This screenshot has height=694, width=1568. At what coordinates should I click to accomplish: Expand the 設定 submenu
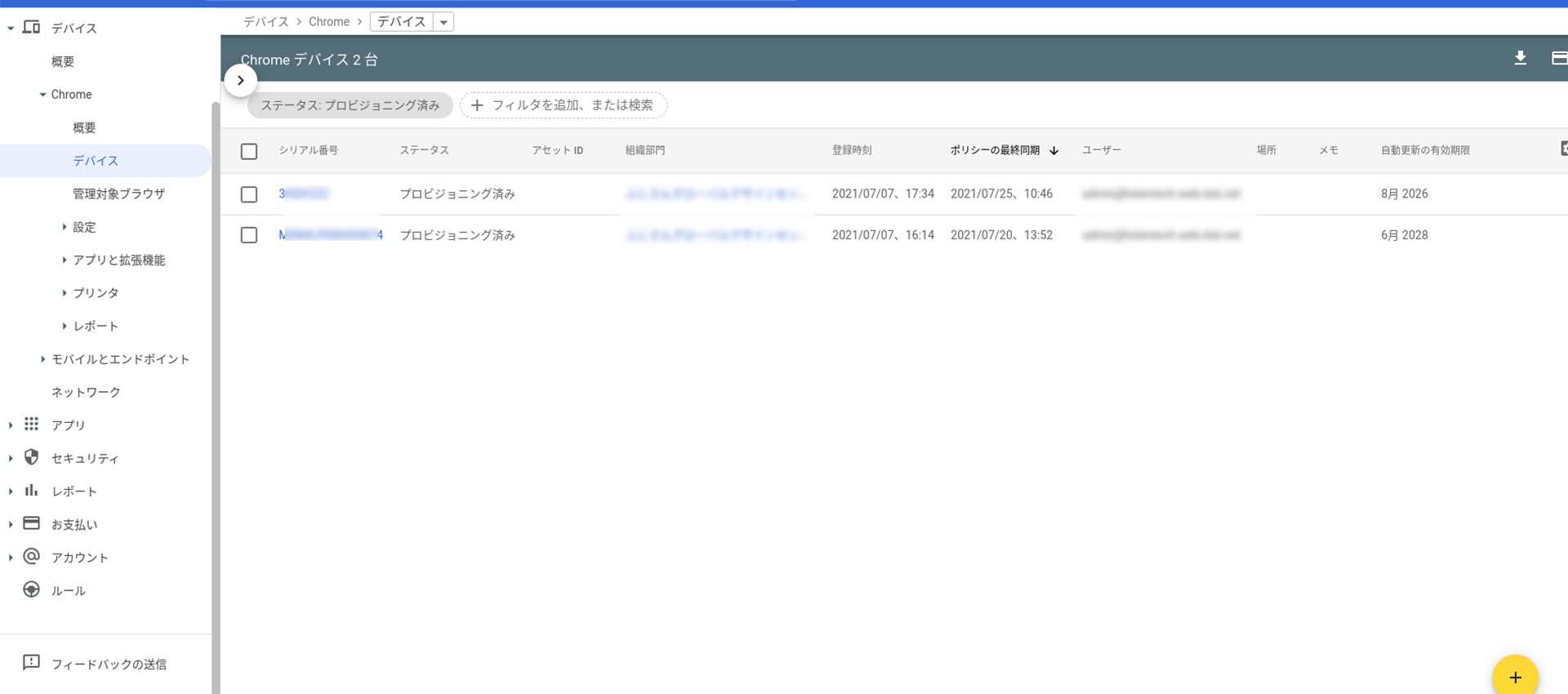pyautogui.click(x=65, y=227)
